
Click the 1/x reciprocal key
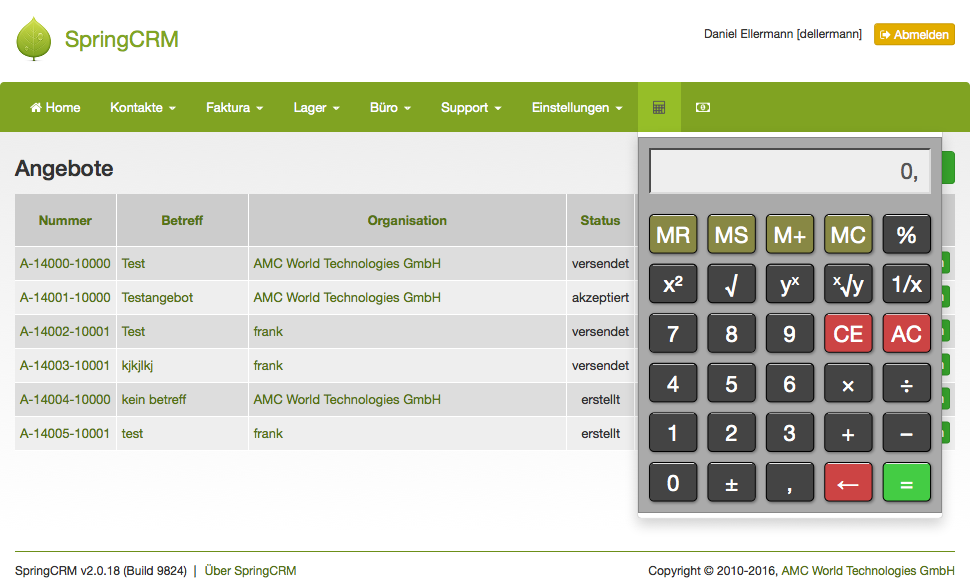tap(906, 284)
